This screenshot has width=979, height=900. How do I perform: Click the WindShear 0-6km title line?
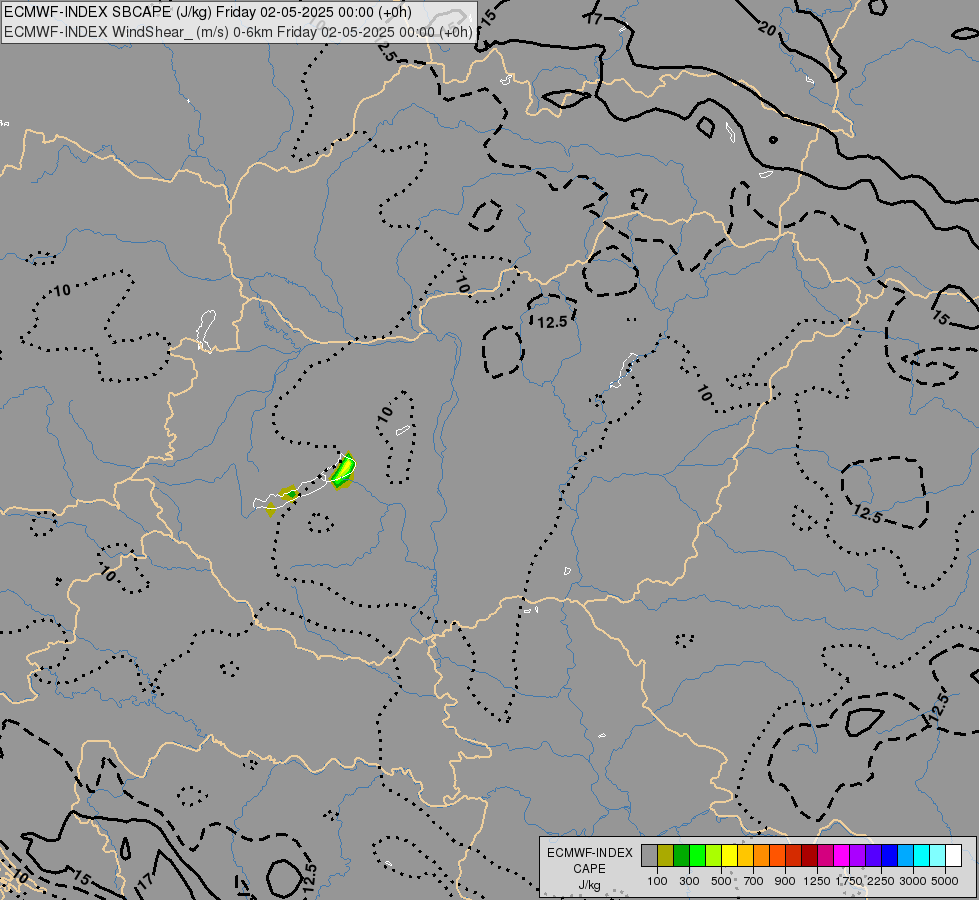238,32
